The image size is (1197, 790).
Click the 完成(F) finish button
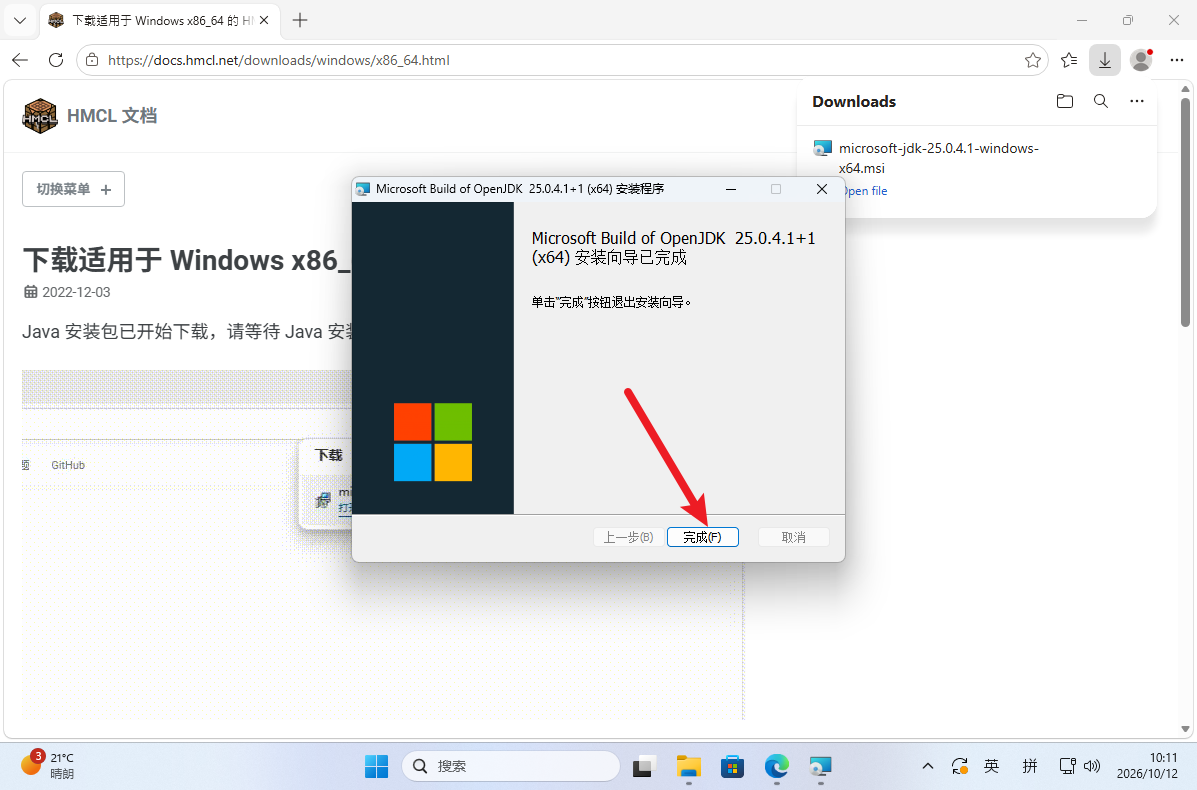click(702, 537)
